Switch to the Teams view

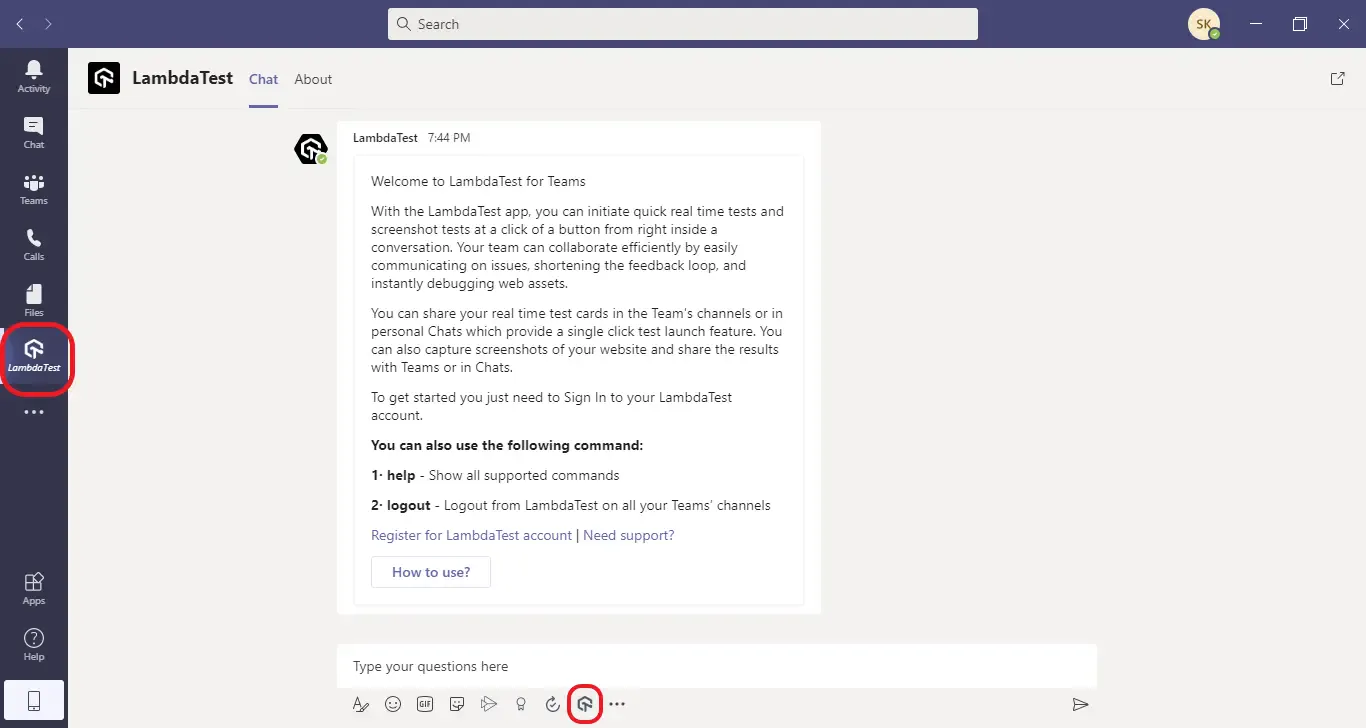point(33,187)
